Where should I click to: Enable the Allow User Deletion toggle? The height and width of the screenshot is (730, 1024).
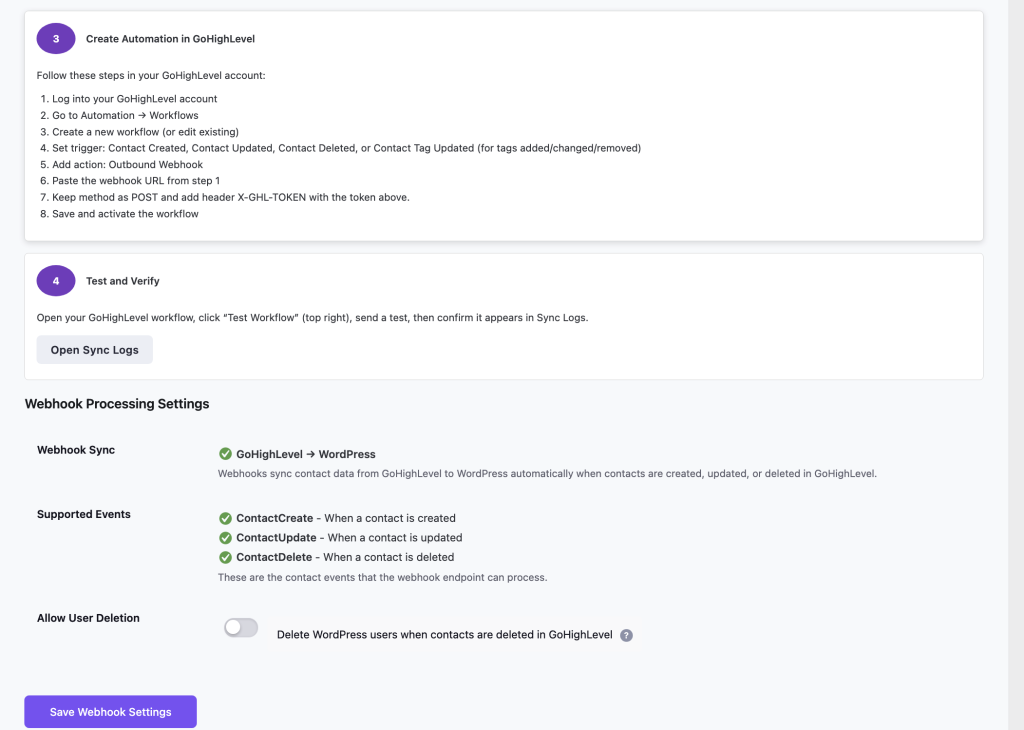point(241,627)
